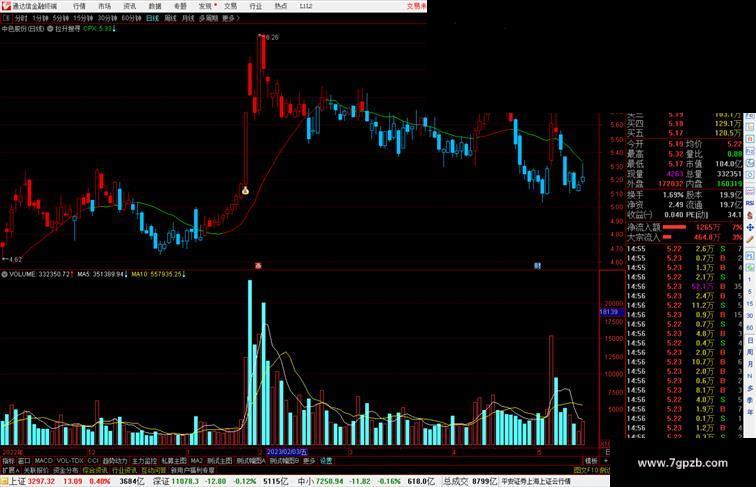Image resolution: width=756 pixels, height=487 pixels.
Task: Select the 月线 monthly period
Action: (x=188, y=18)
